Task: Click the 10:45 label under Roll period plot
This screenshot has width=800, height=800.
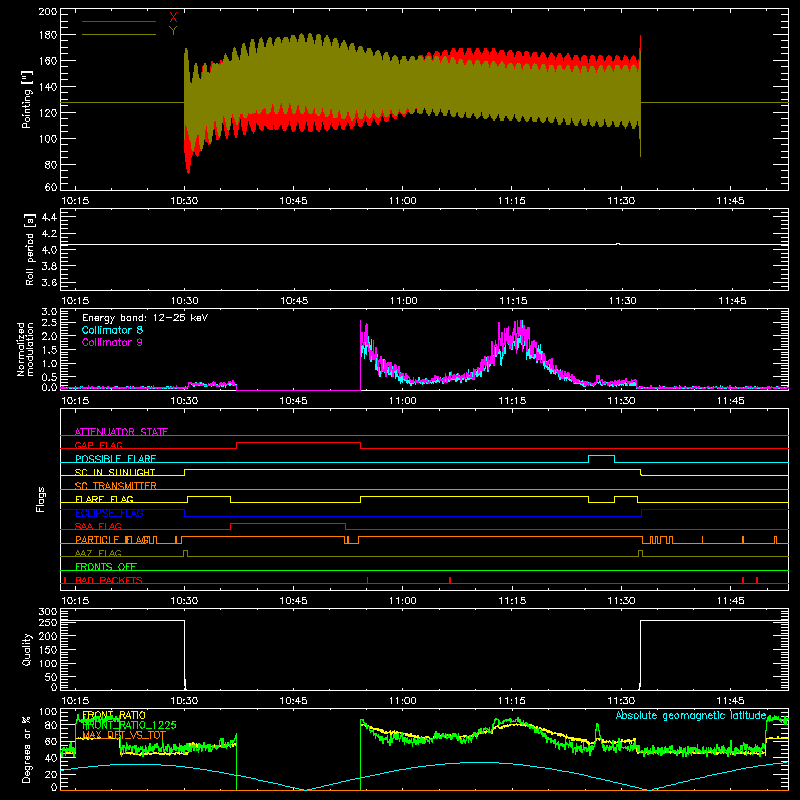Action: click(294, 301)
